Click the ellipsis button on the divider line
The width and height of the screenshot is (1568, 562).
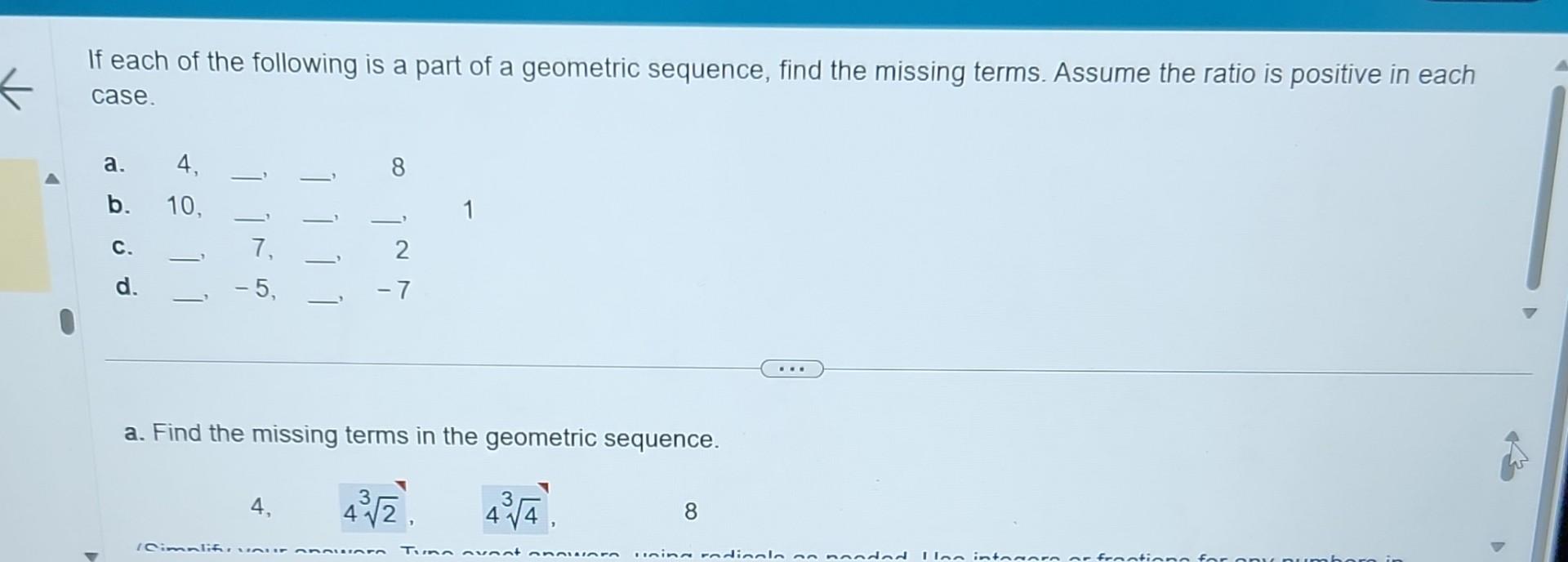(x=792, y=369)
